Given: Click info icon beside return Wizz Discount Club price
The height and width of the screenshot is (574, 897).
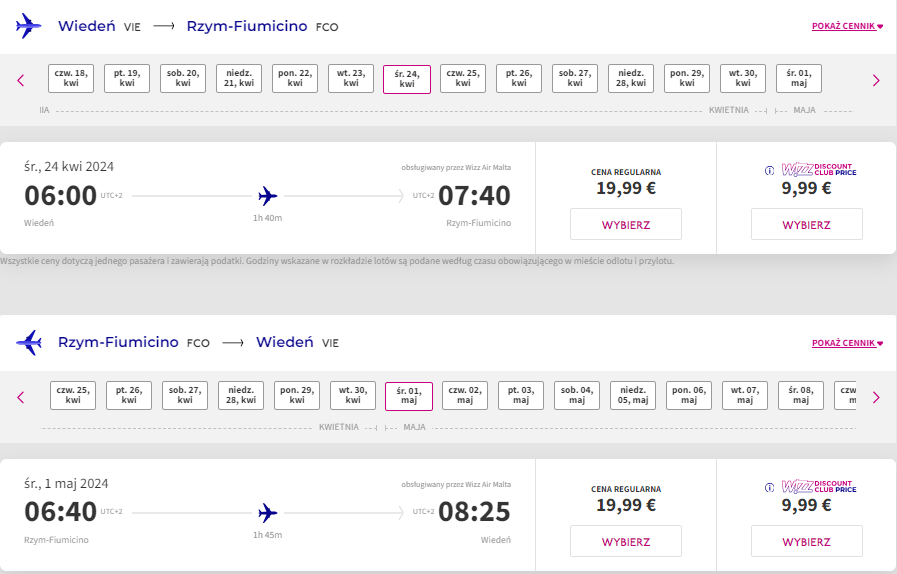Looking at the screenshot, I should [769, 487].
